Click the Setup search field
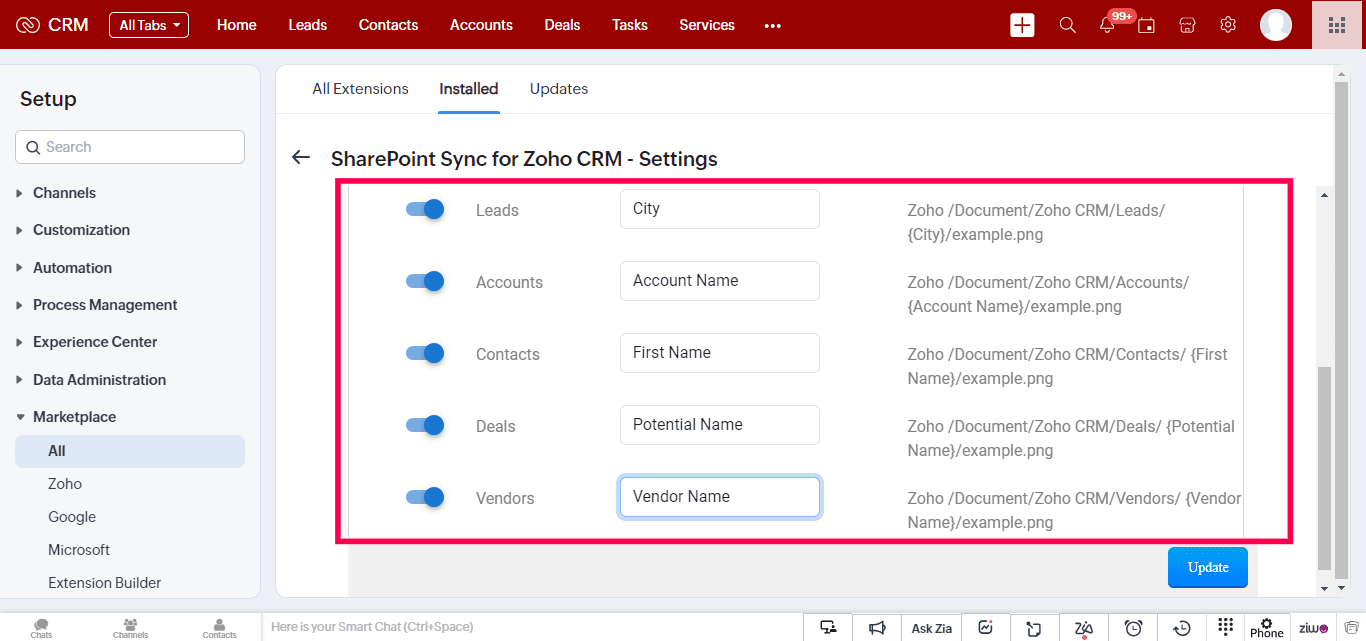Screen dimensions: 1366x641 pyautogui.click(x=130, y=147)
